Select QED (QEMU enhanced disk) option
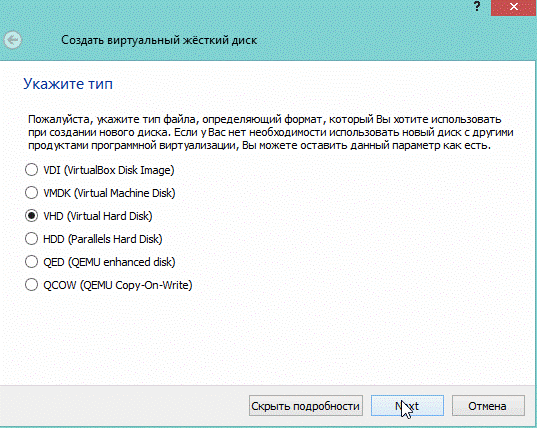 (x=100, y=262)
